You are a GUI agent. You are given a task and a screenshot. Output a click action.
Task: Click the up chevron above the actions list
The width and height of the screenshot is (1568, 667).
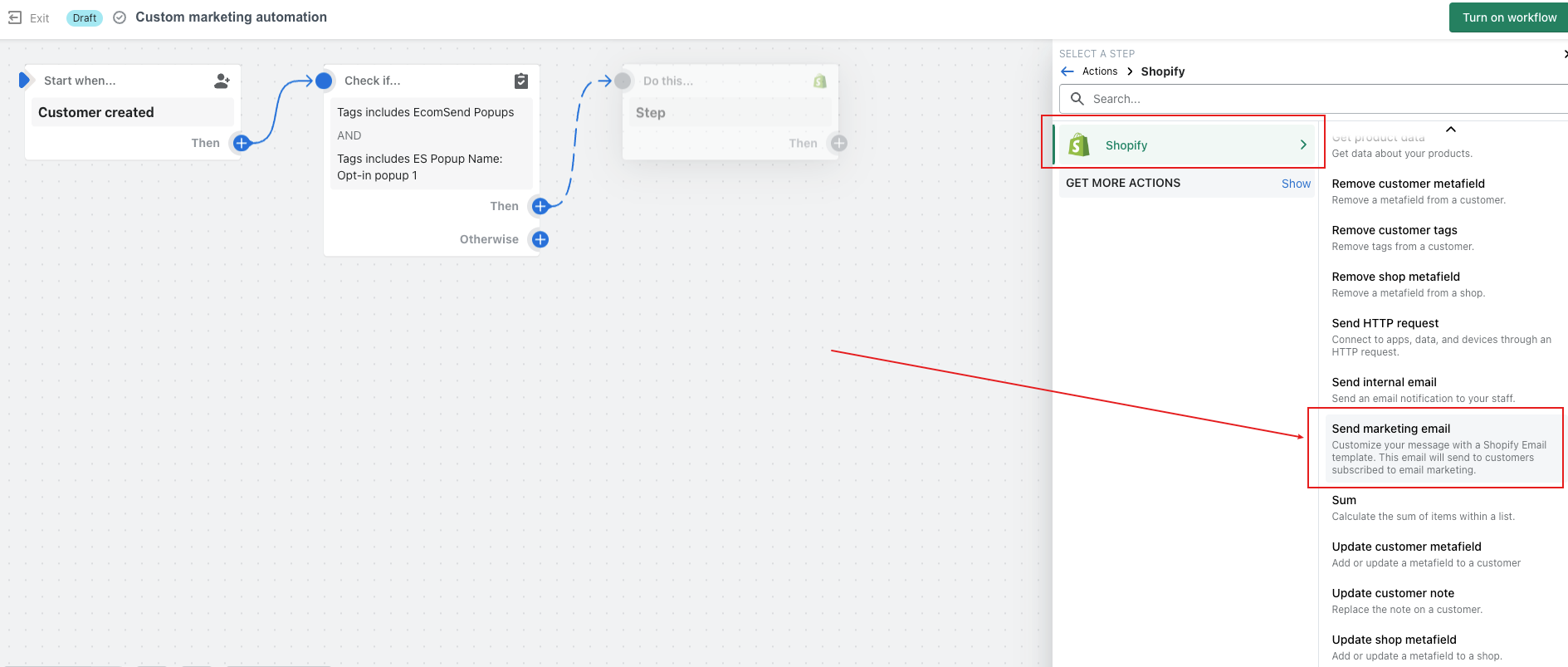[1451, 130]
